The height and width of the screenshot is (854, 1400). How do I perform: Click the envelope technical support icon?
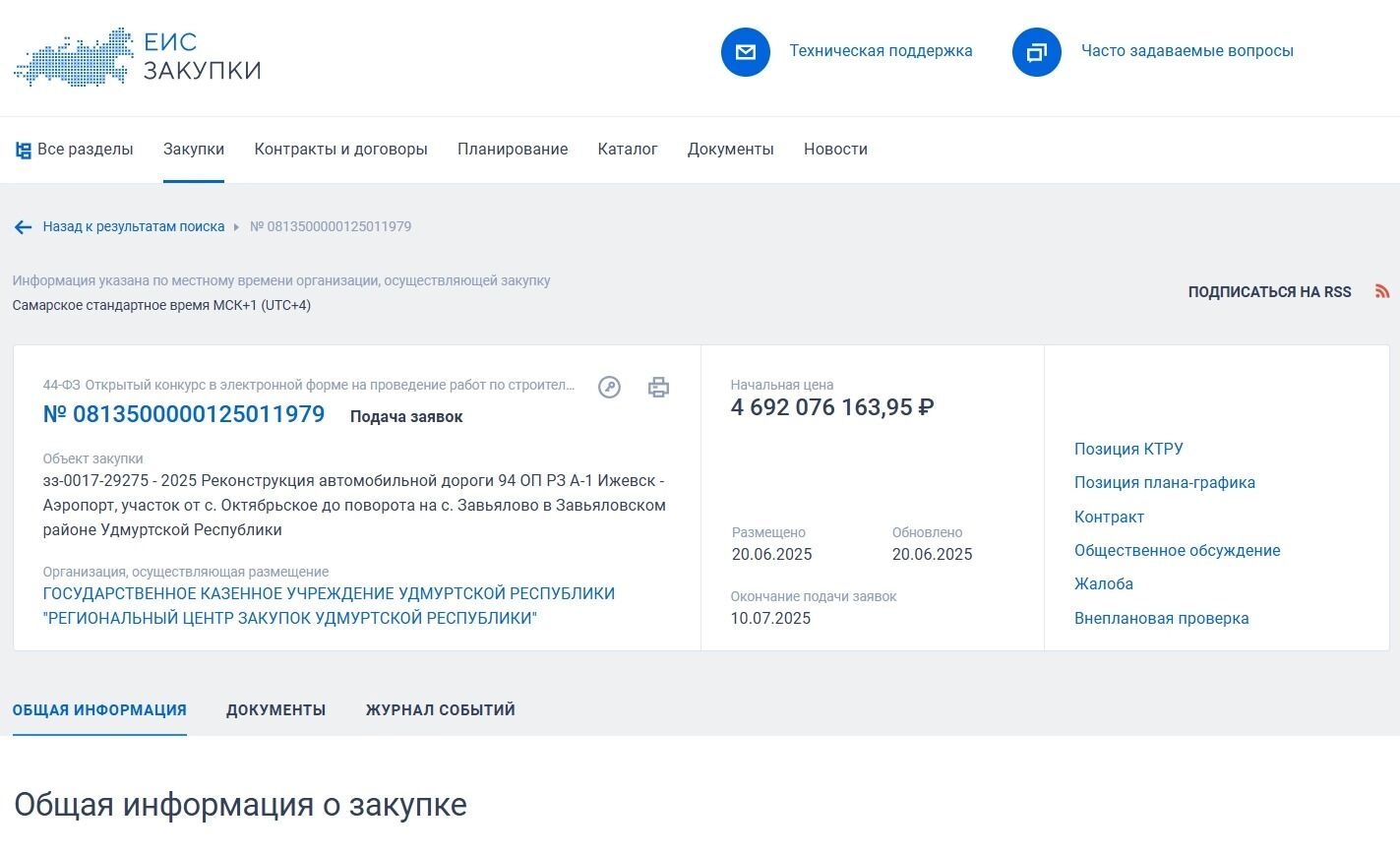(x=746, y=52)
